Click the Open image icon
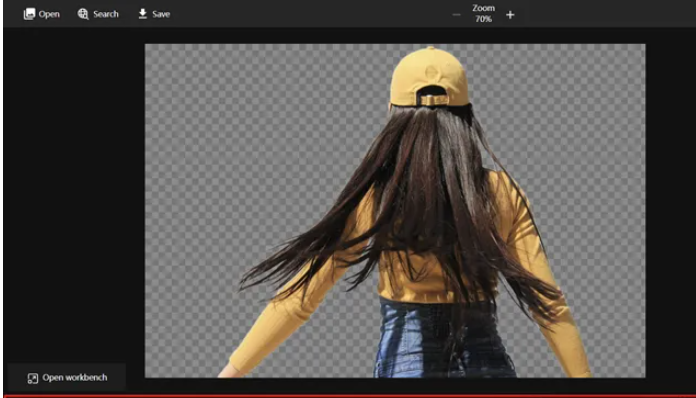Screen dimensions: 696x398 [29, 14]
